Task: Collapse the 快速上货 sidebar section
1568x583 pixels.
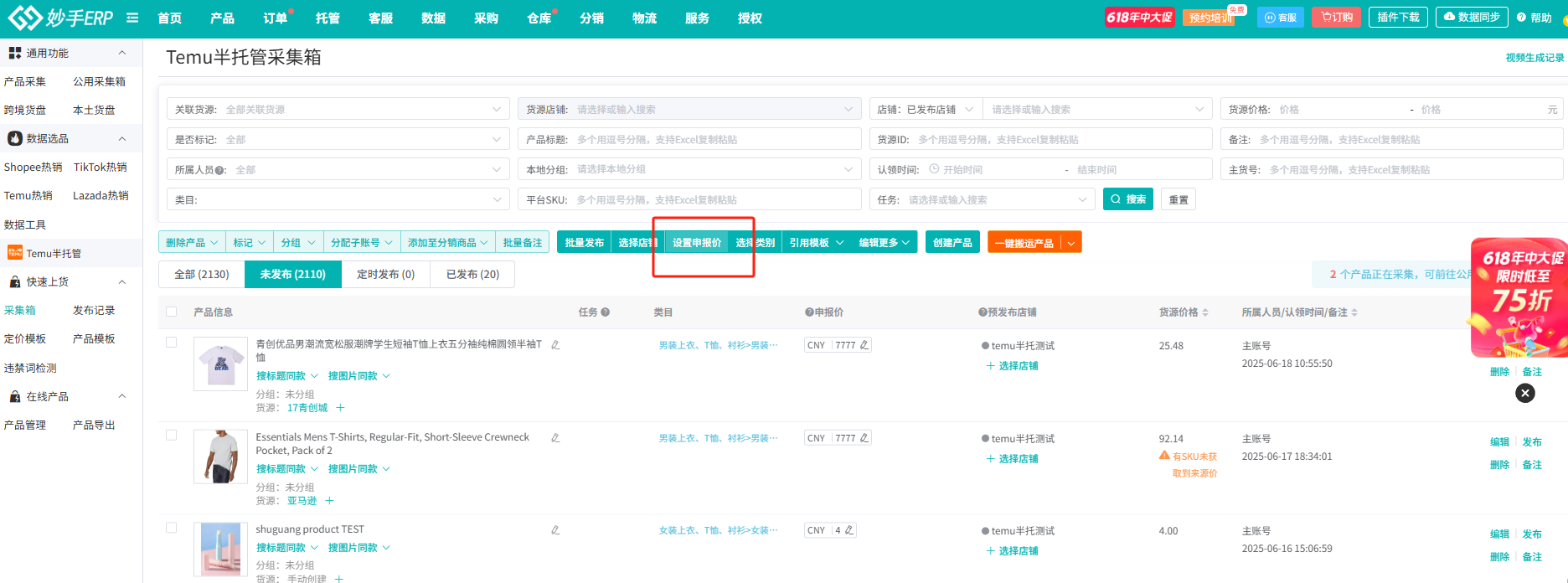Action: (122, 281)
